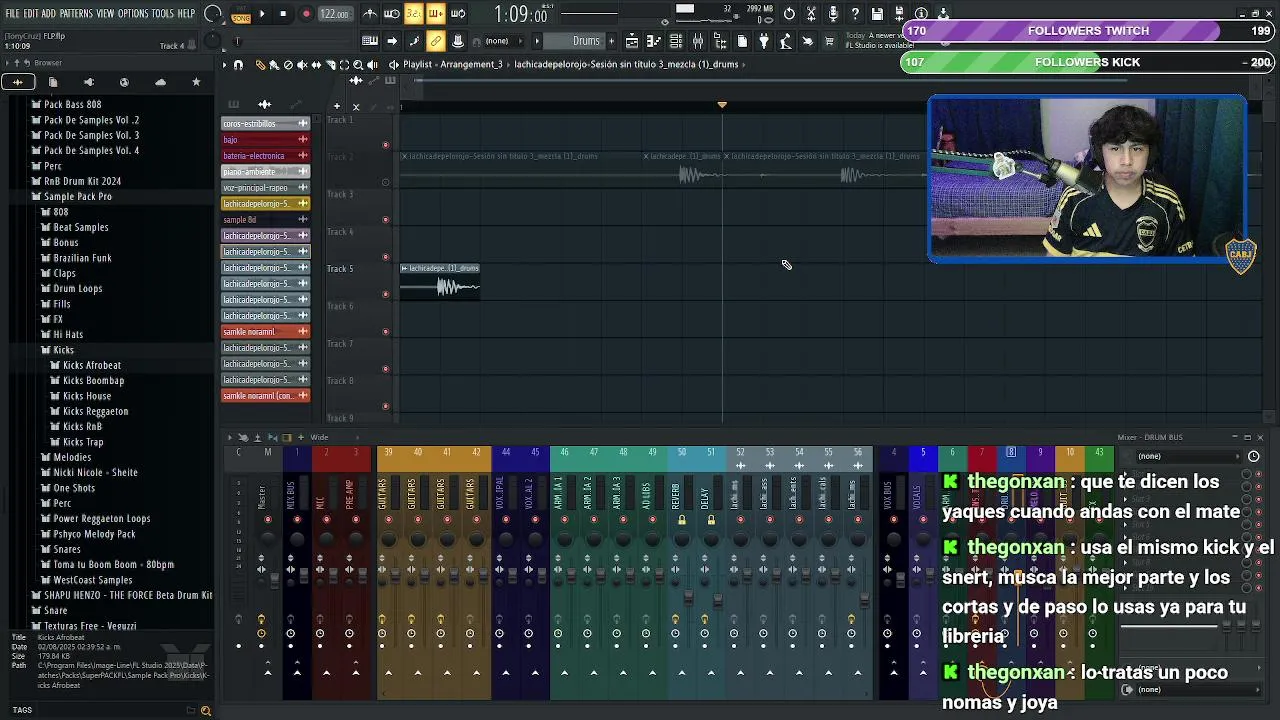Select bateria-electronica clip in picker
The height and width of the screenshot is (720, 1280).
click(265, 156)
